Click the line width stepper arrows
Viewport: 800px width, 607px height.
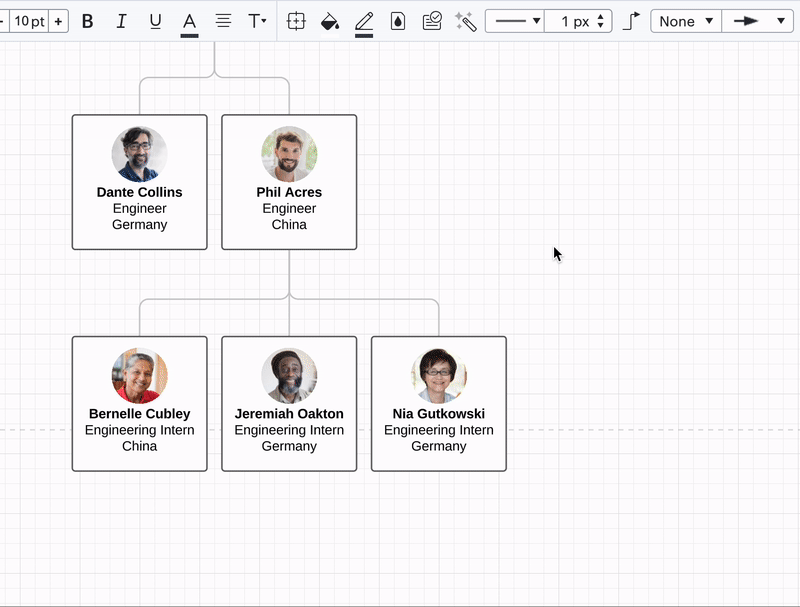click(600, 21)
